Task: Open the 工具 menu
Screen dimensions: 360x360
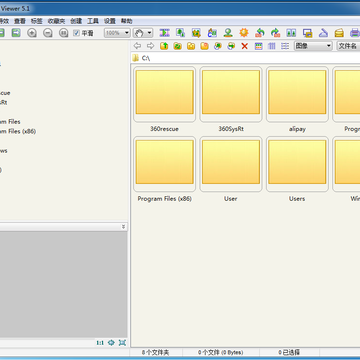Action: (93, 21)
